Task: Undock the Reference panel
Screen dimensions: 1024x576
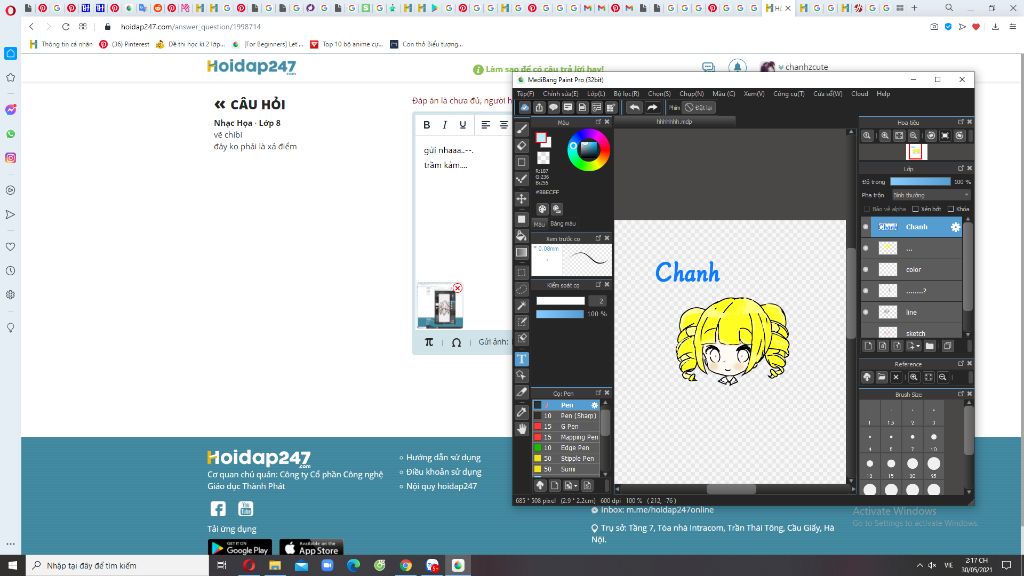Action: 961,364
